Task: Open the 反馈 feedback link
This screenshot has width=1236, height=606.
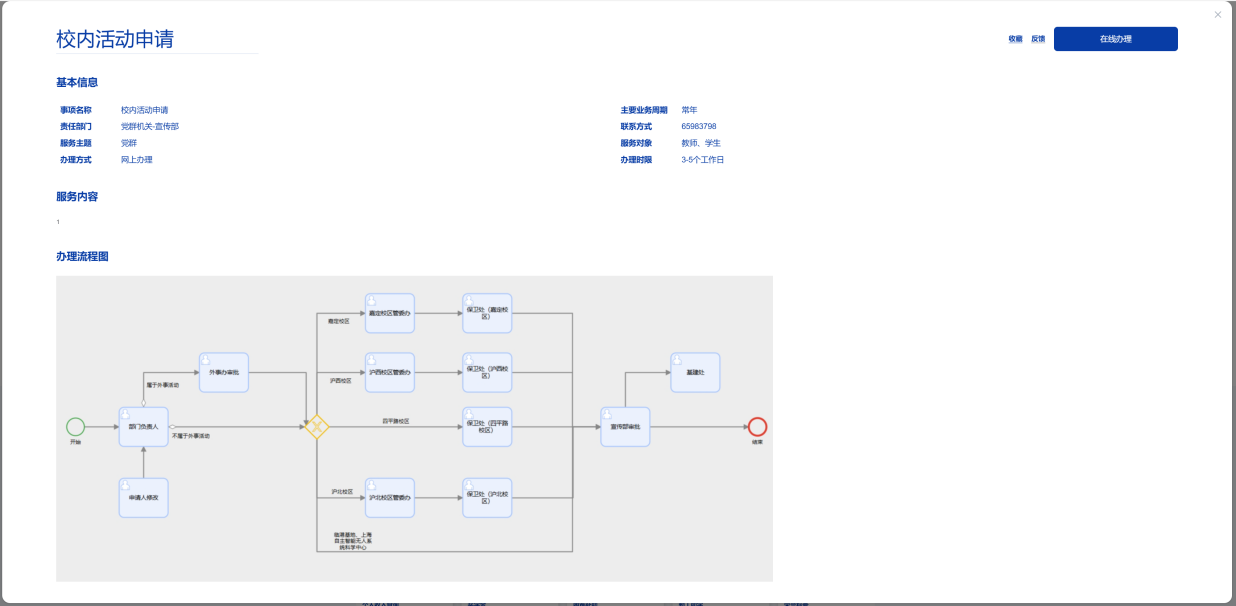Action: coord(1038,39)
